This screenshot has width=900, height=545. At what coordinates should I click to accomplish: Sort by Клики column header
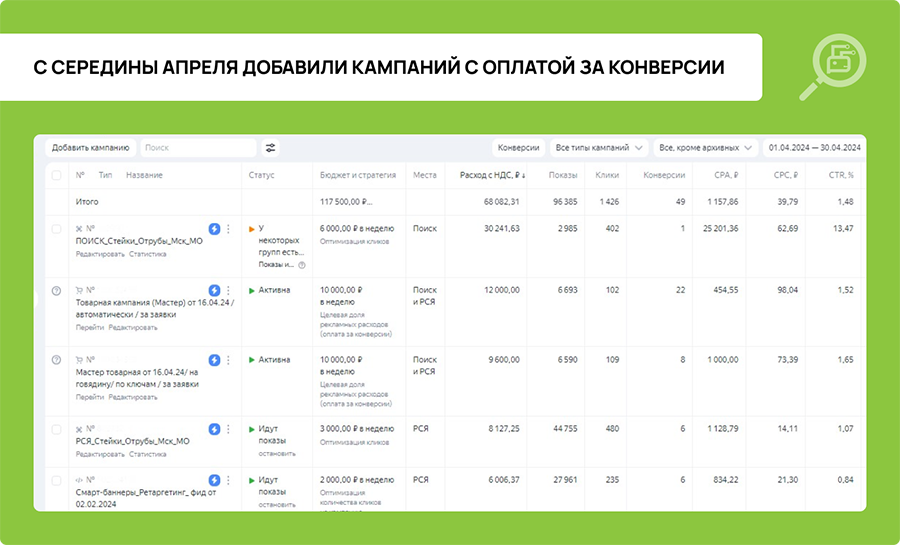pyautogui.click(x=607, y=175)
